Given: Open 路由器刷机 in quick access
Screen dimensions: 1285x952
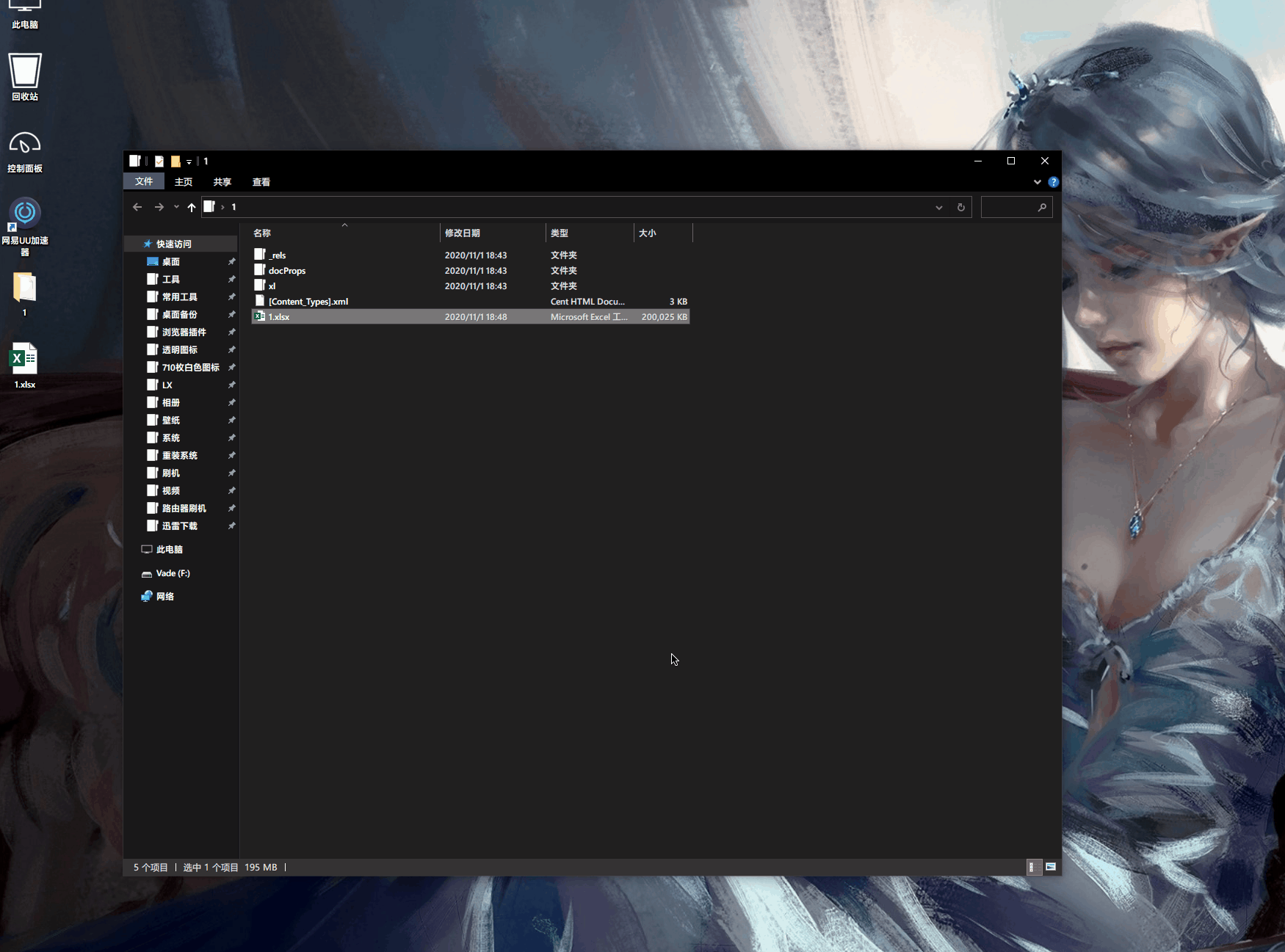Looking at the screenshot, I should pos(184,508).
